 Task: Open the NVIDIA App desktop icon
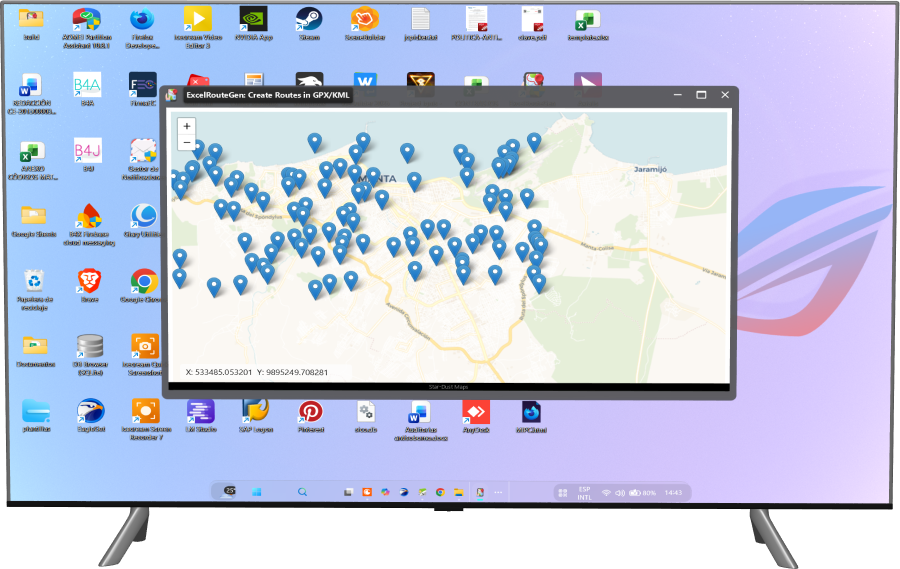[x=254, y=24]
